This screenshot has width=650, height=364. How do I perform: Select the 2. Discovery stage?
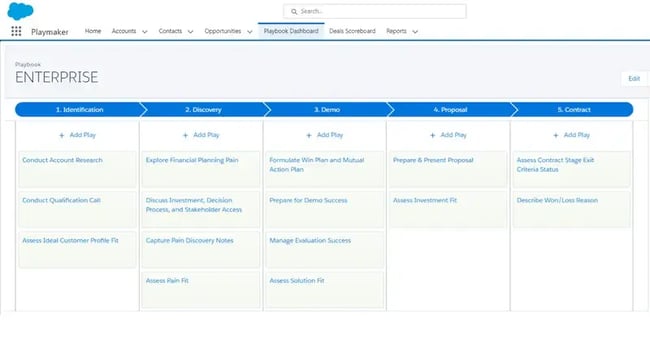pyautogui.click(x=203, y=109)
